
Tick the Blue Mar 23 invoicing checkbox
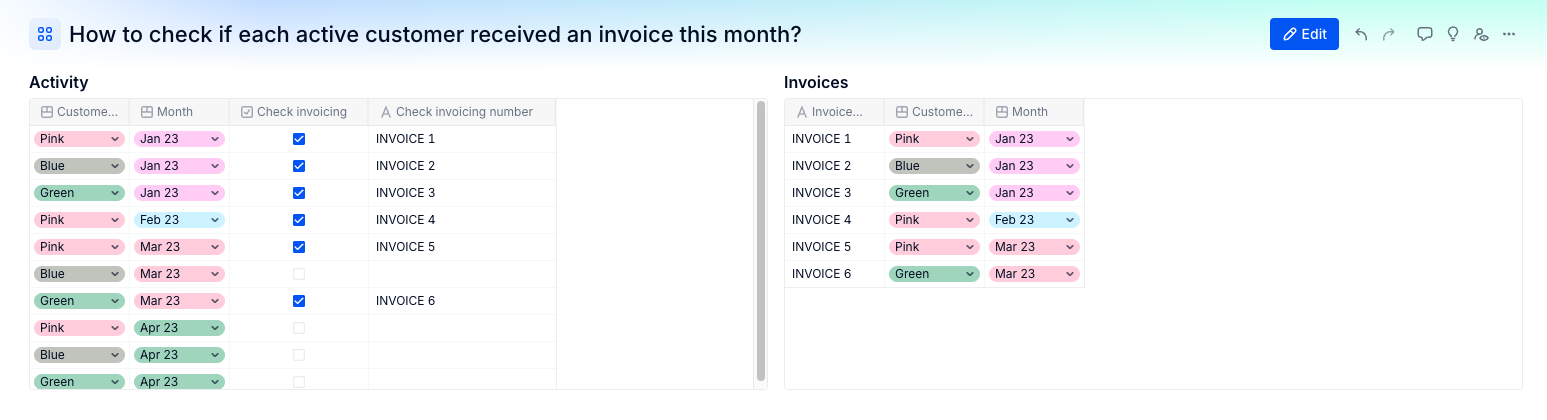tap(299, 274)
